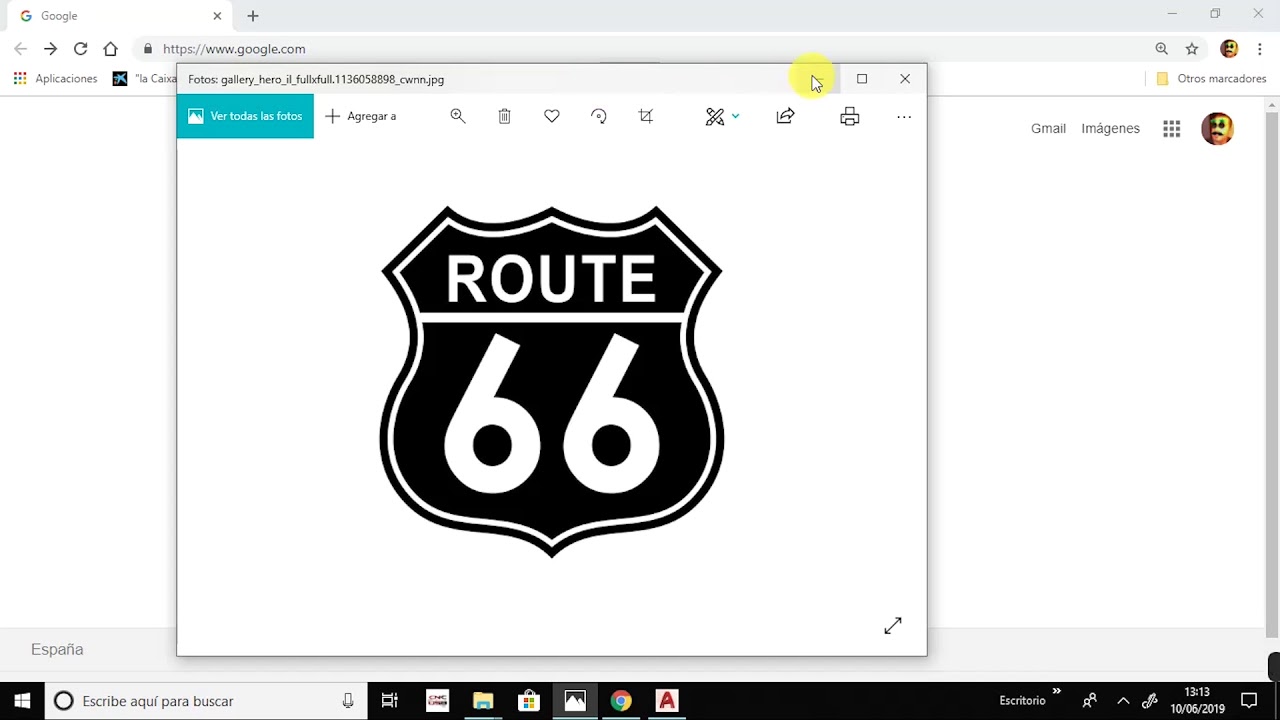Share the photo with share icon
This screenshot has height=720, width=1280.
click(786, 116)
